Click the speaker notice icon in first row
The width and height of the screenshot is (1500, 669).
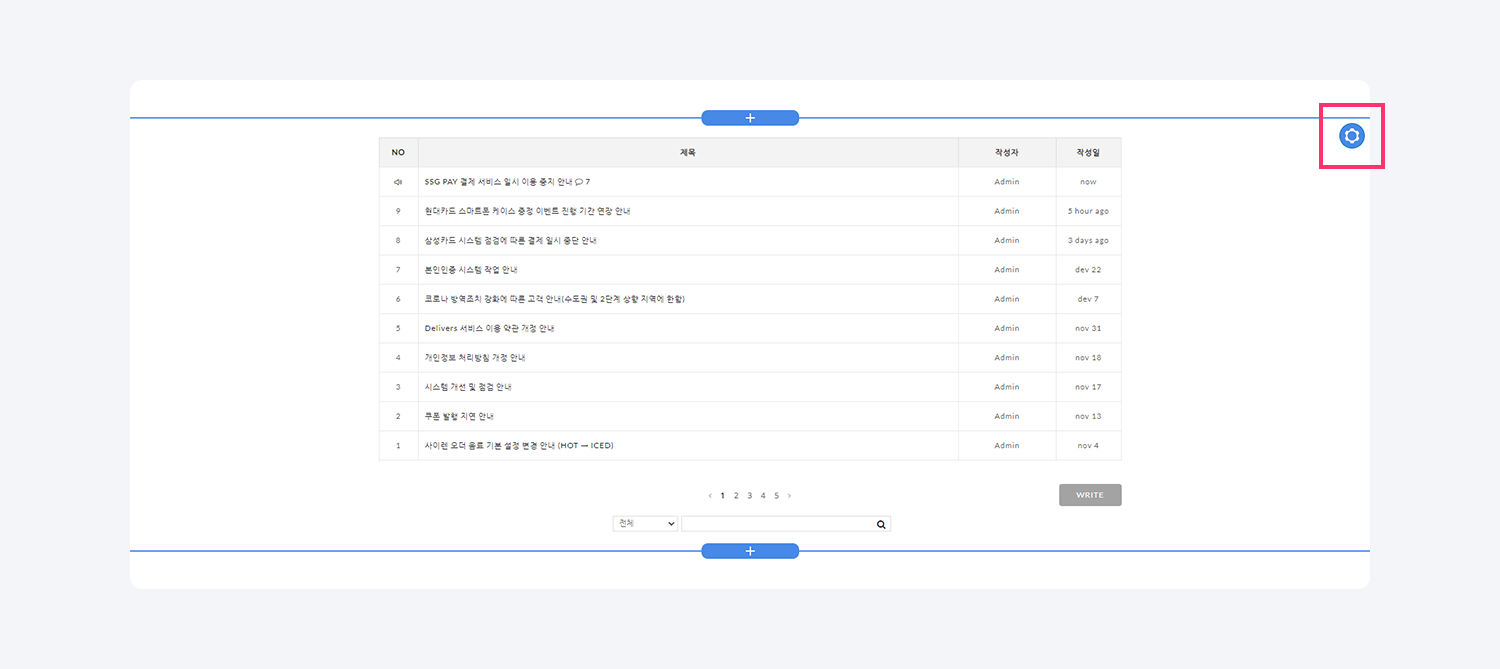398,182
